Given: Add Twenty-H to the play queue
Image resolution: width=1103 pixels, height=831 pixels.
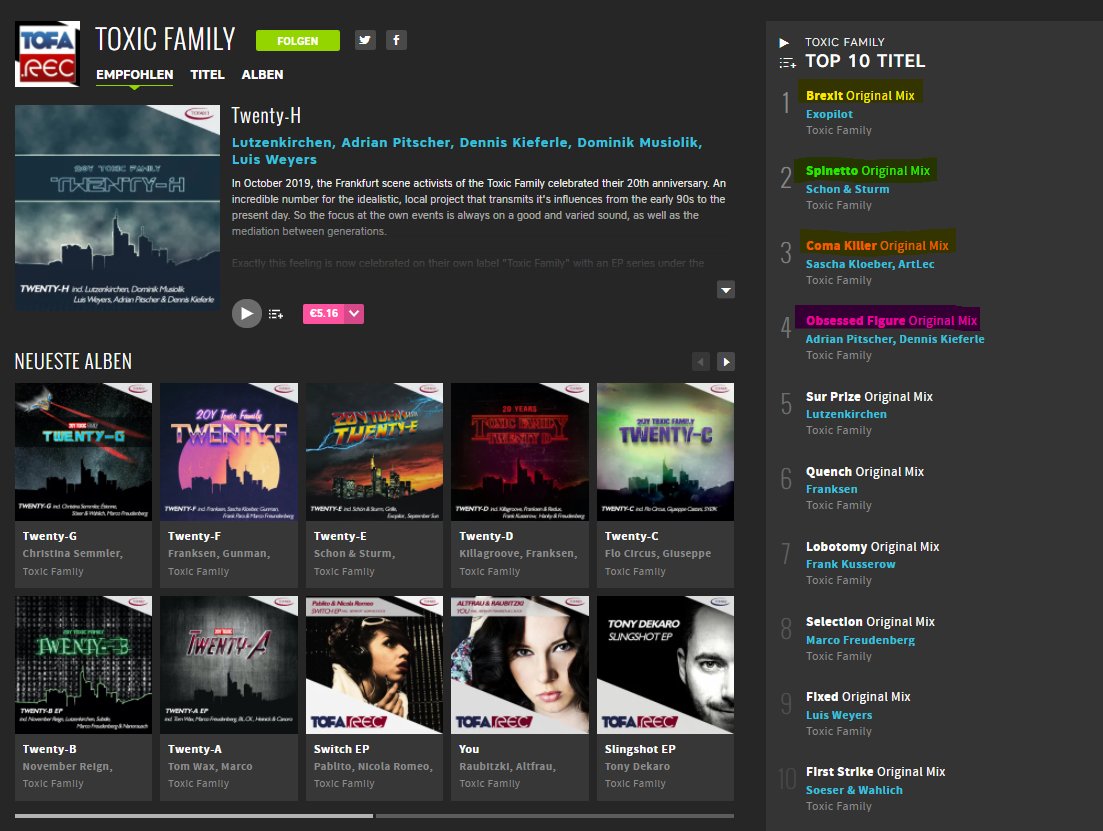Looking at the screenshot, I should point(276,314).
